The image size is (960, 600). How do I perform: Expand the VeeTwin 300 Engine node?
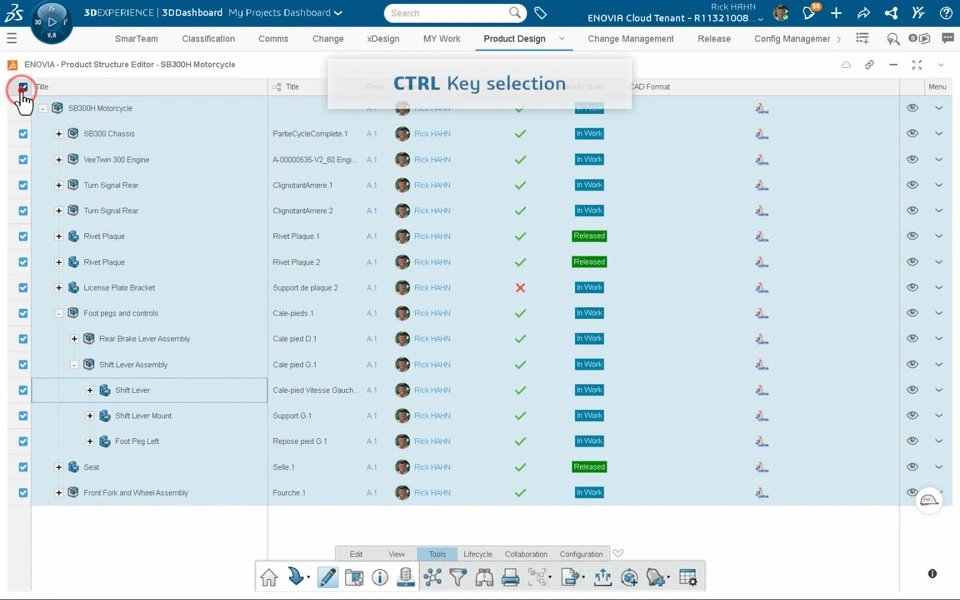point(59,159)
